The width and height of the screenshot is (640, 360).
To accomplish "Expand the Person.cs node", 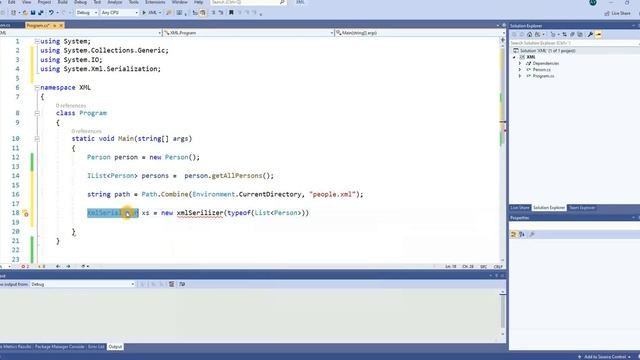I will pyautogui.click(x=520, y=70).
